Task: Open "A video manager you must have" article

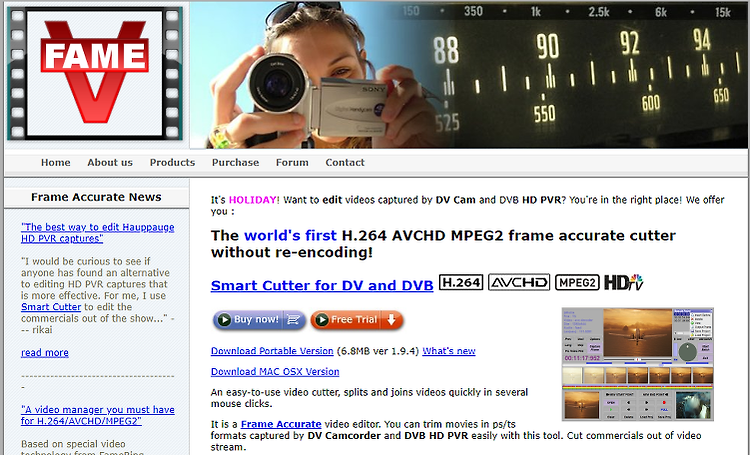Action: pos(98,415)
